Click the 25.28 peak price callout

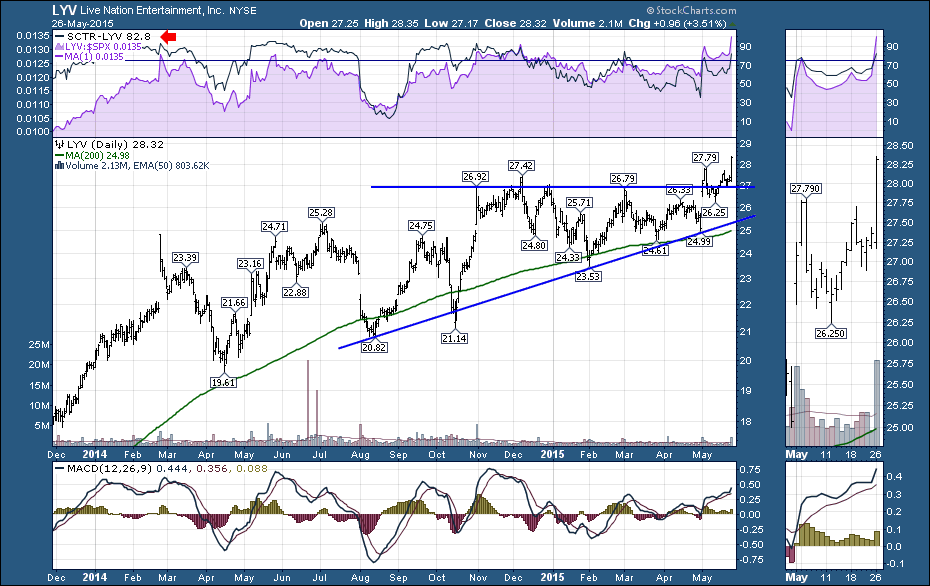[x=321, y=212]
